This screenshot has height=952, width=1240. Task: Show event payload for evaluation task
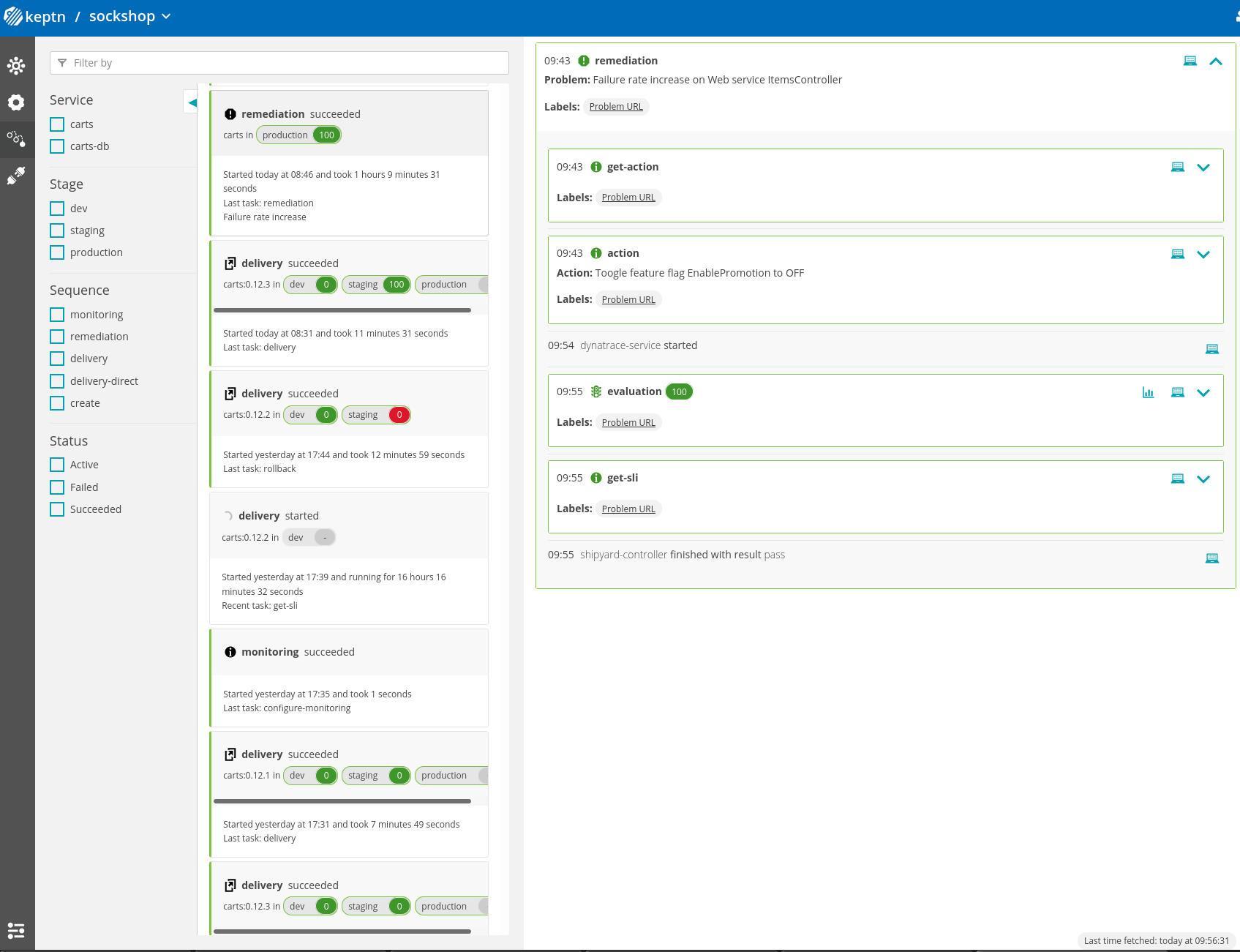1178,392
